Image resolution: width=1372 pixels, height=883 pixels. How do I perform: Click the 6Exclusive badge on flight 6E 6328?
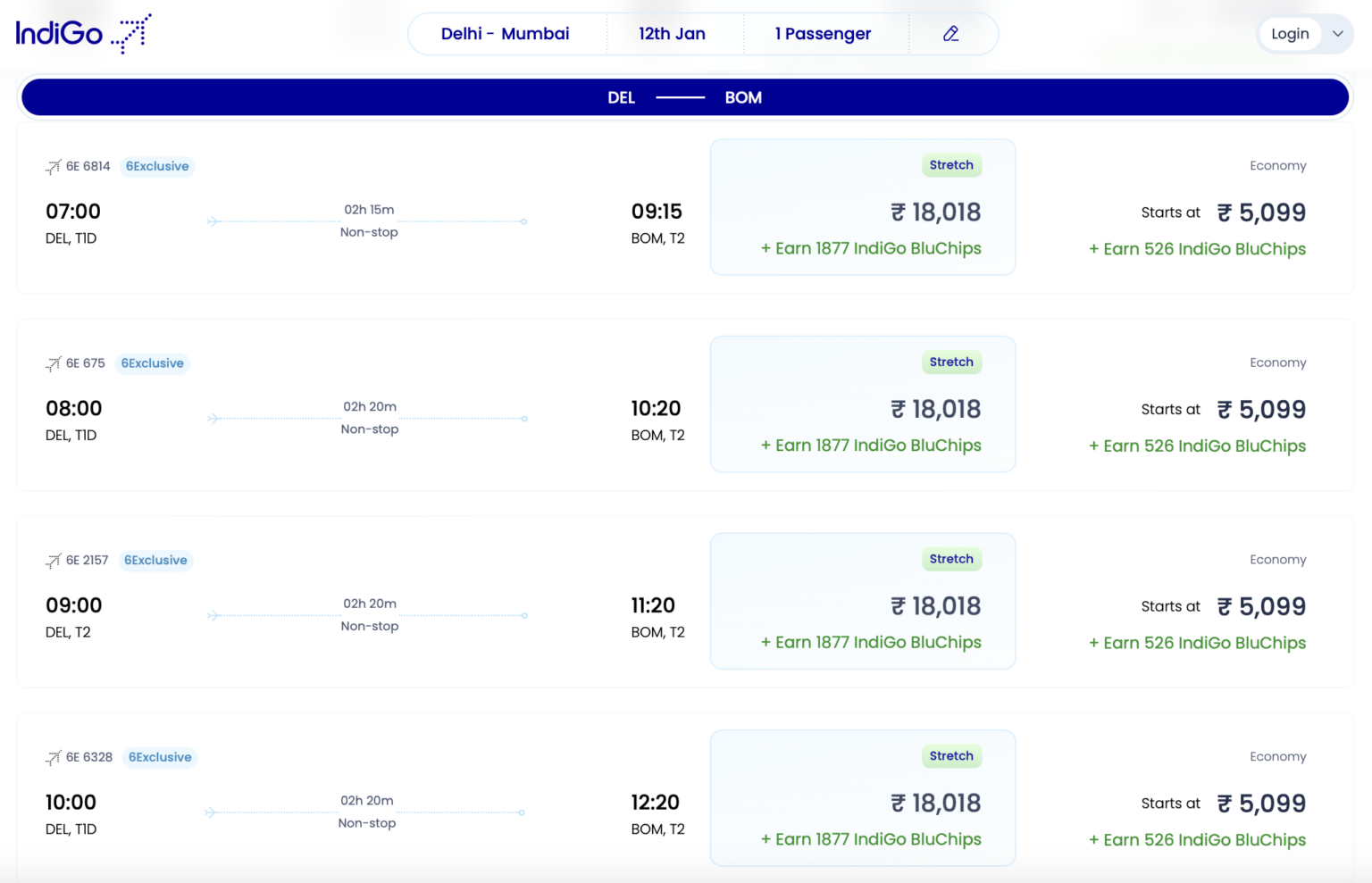point(159,757)
